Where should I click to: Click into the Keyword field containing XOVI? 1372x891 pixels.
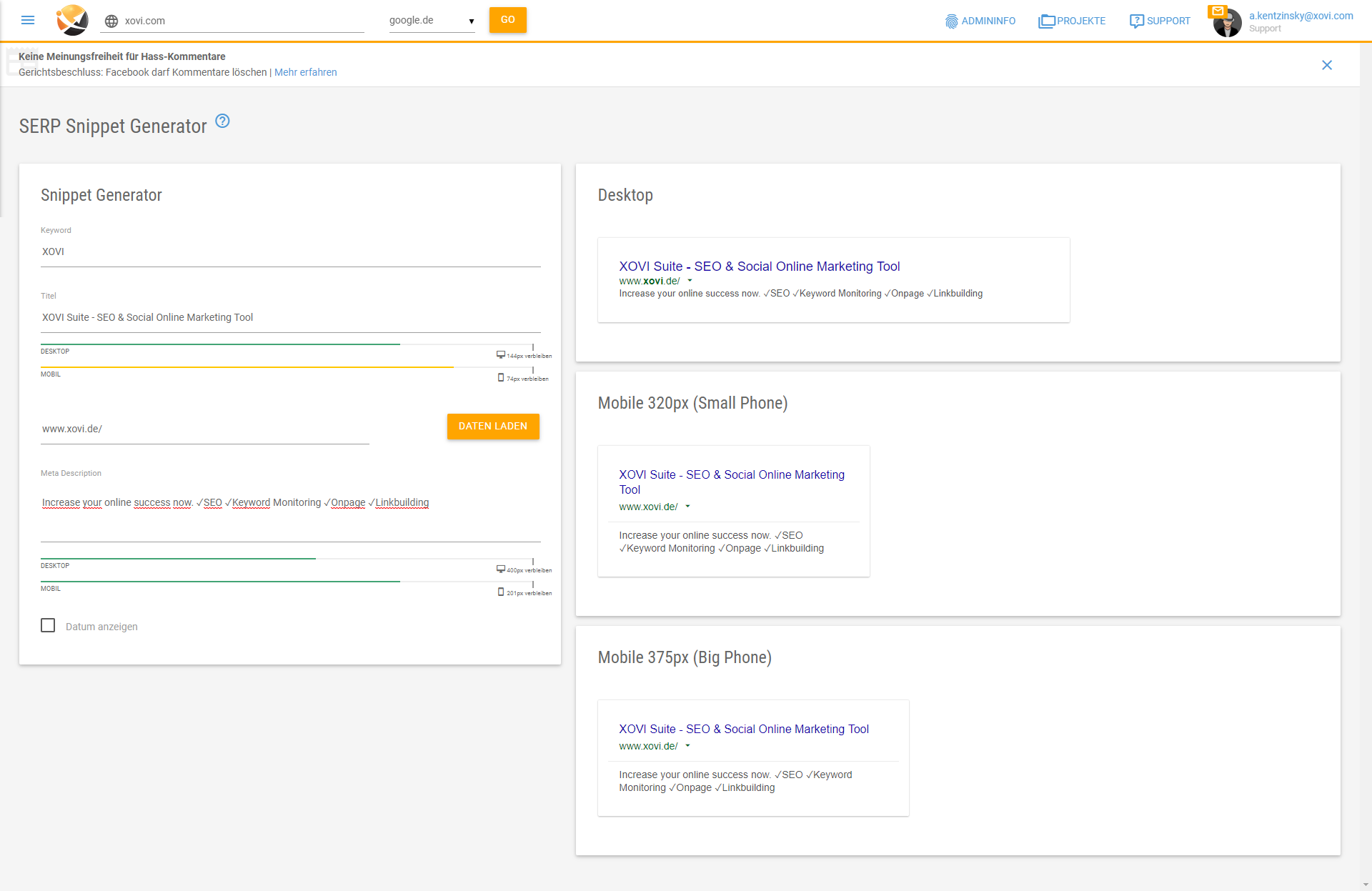tap(291, 252)
